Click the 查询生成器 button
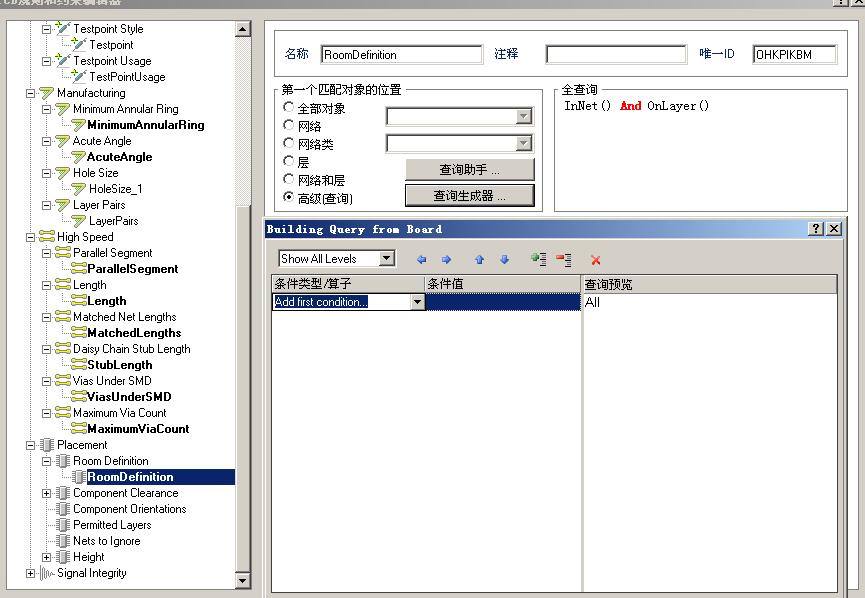The width and height of the screenshot is (865, 598). [470, 195]
